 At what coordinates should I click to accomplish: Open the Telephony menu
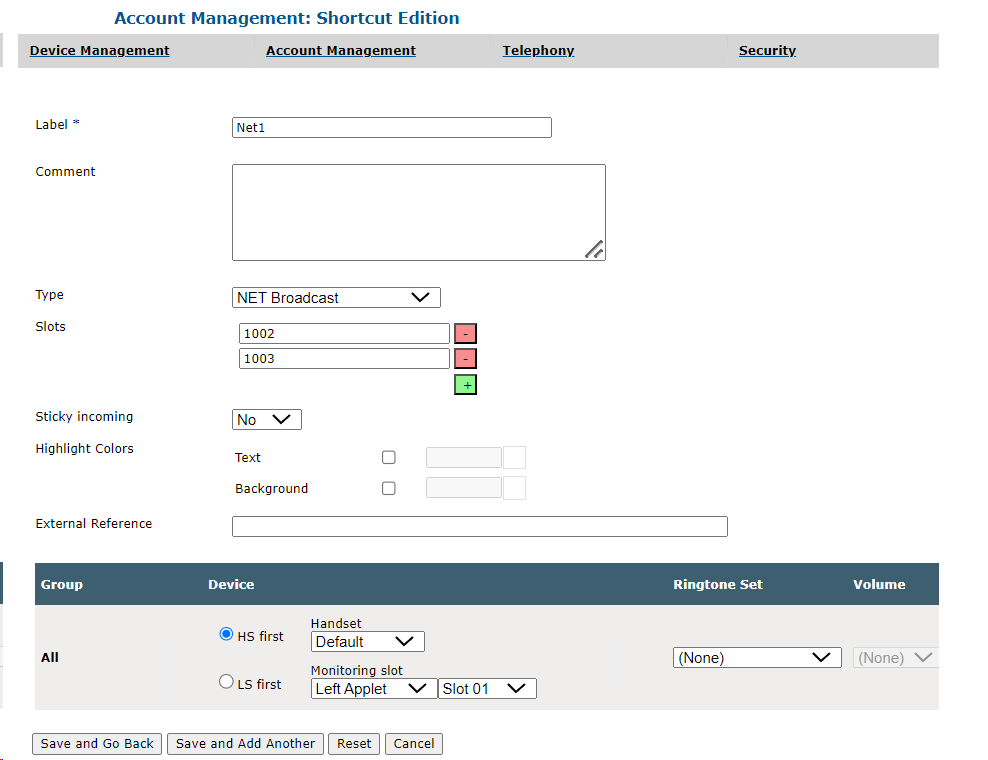538,50
